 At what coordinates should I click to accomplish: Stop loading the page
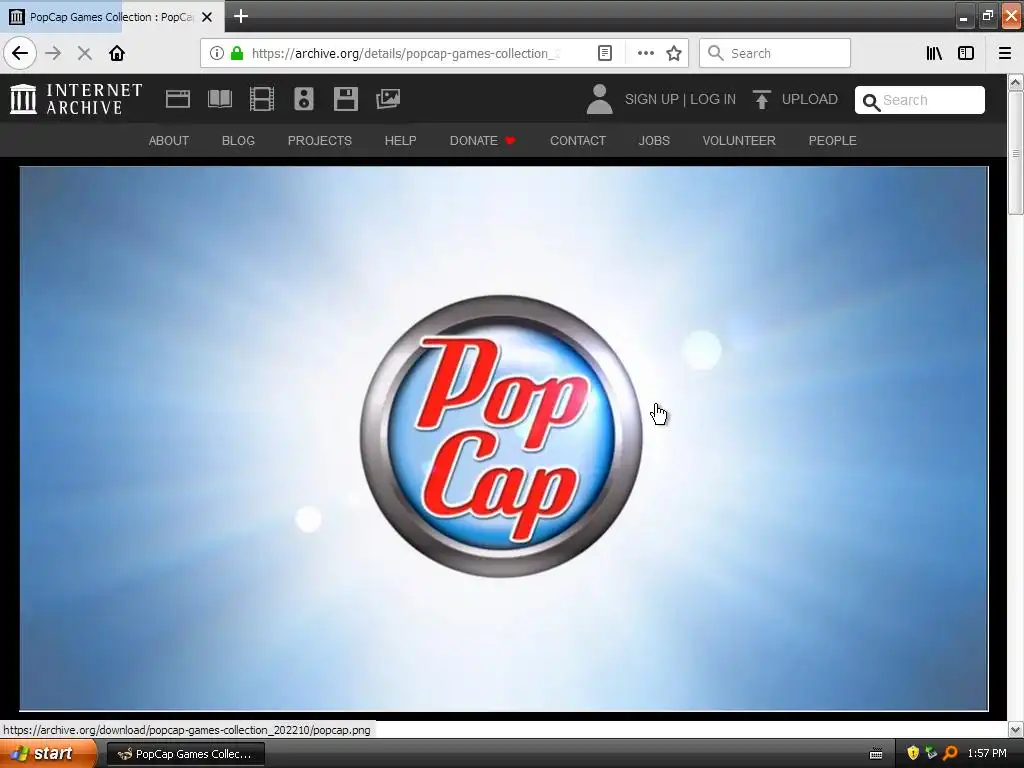pyautogui.click(x=84, y=53)
